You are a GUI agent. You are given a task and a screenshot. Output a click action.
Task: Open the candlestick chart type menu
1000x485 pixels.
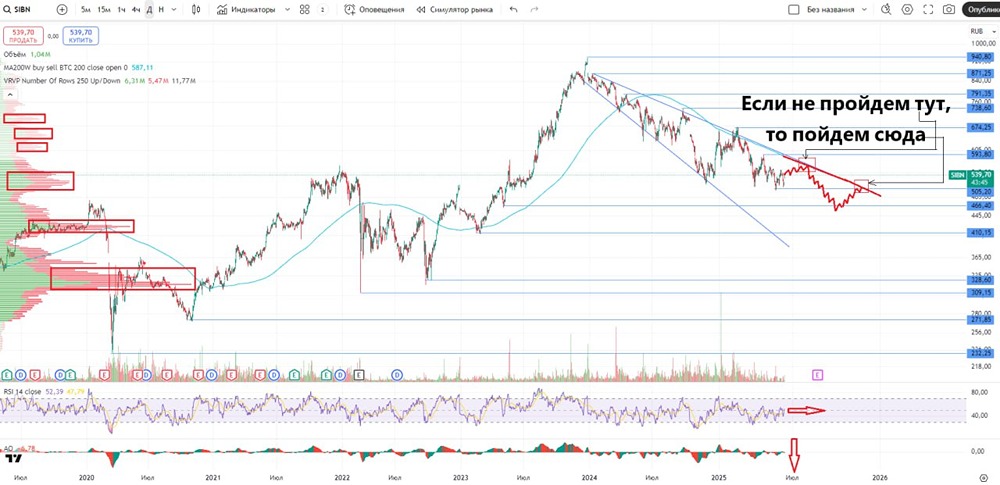195,10
